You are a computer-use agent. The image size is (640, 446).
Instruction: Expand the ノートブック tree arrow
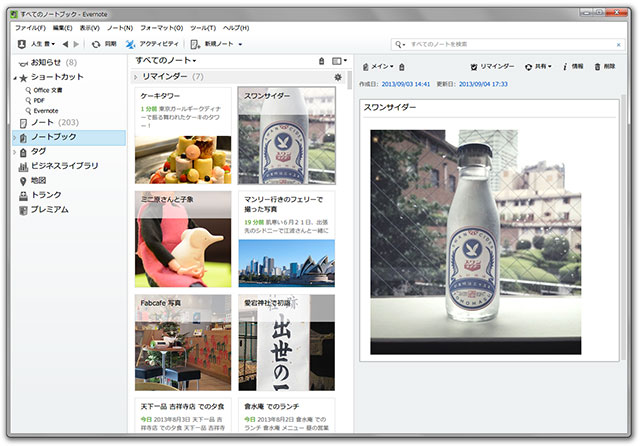pyautogui.click(x=15, y=138)
